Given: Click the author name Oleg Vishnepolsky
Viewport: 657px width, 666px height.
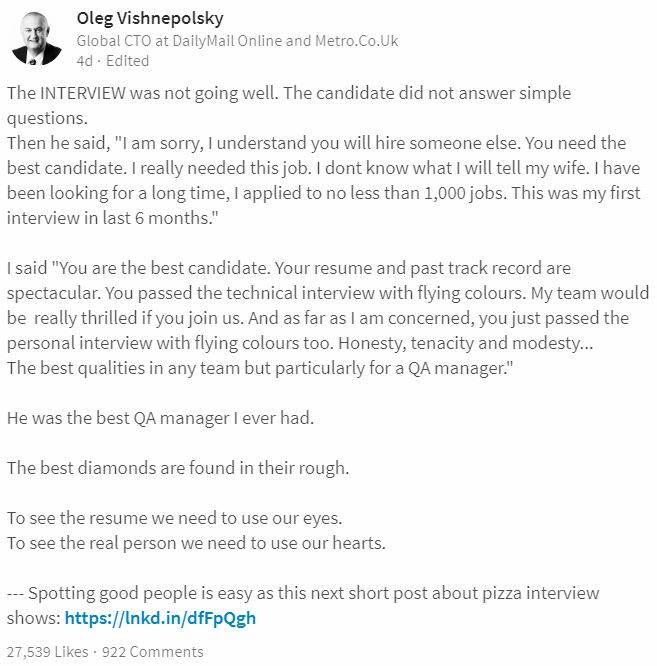Looking at the screenshot, I should 150,18.
